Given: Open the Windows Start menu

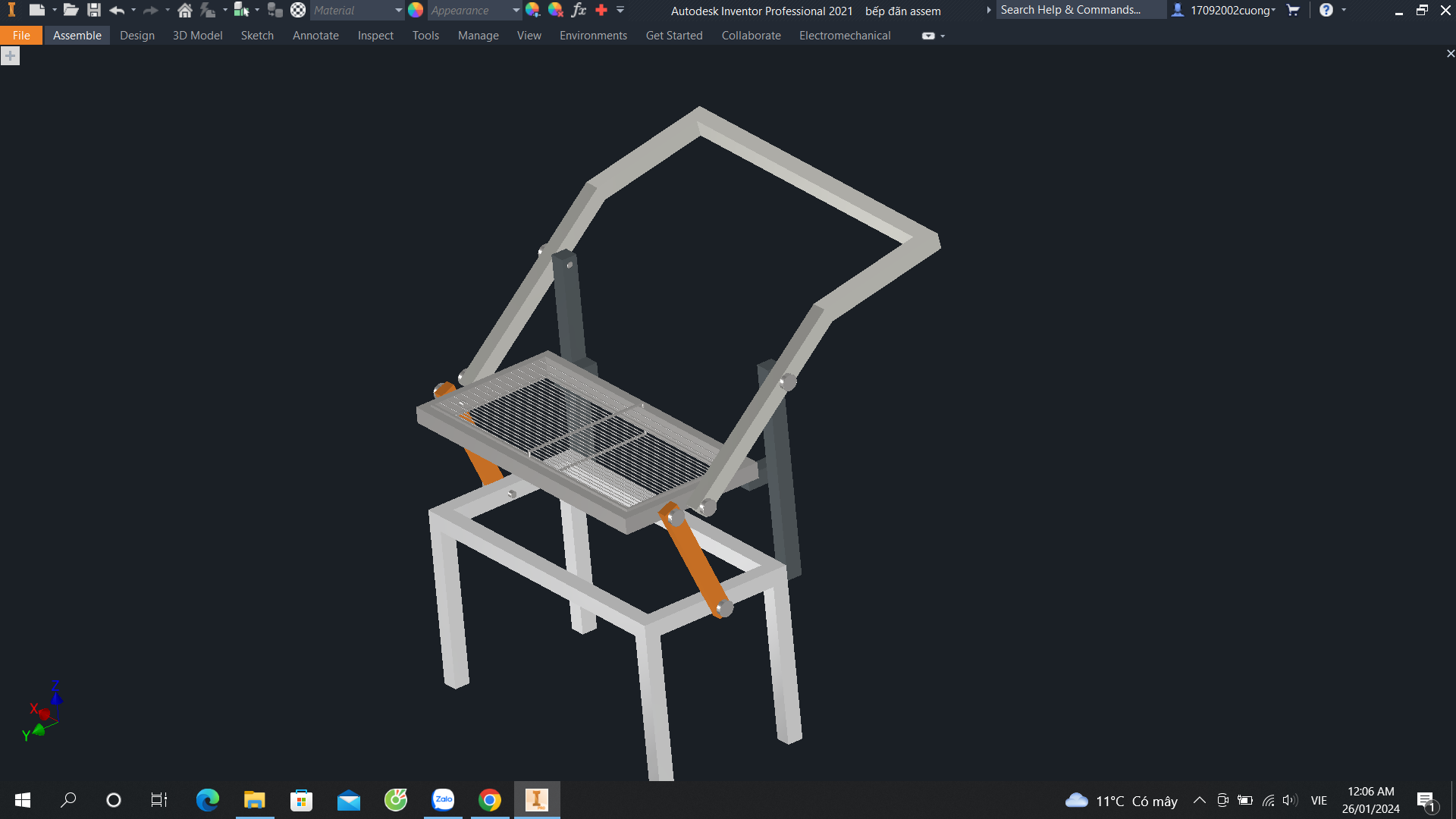Looking at the screenshot, I should tap(23, 800).
